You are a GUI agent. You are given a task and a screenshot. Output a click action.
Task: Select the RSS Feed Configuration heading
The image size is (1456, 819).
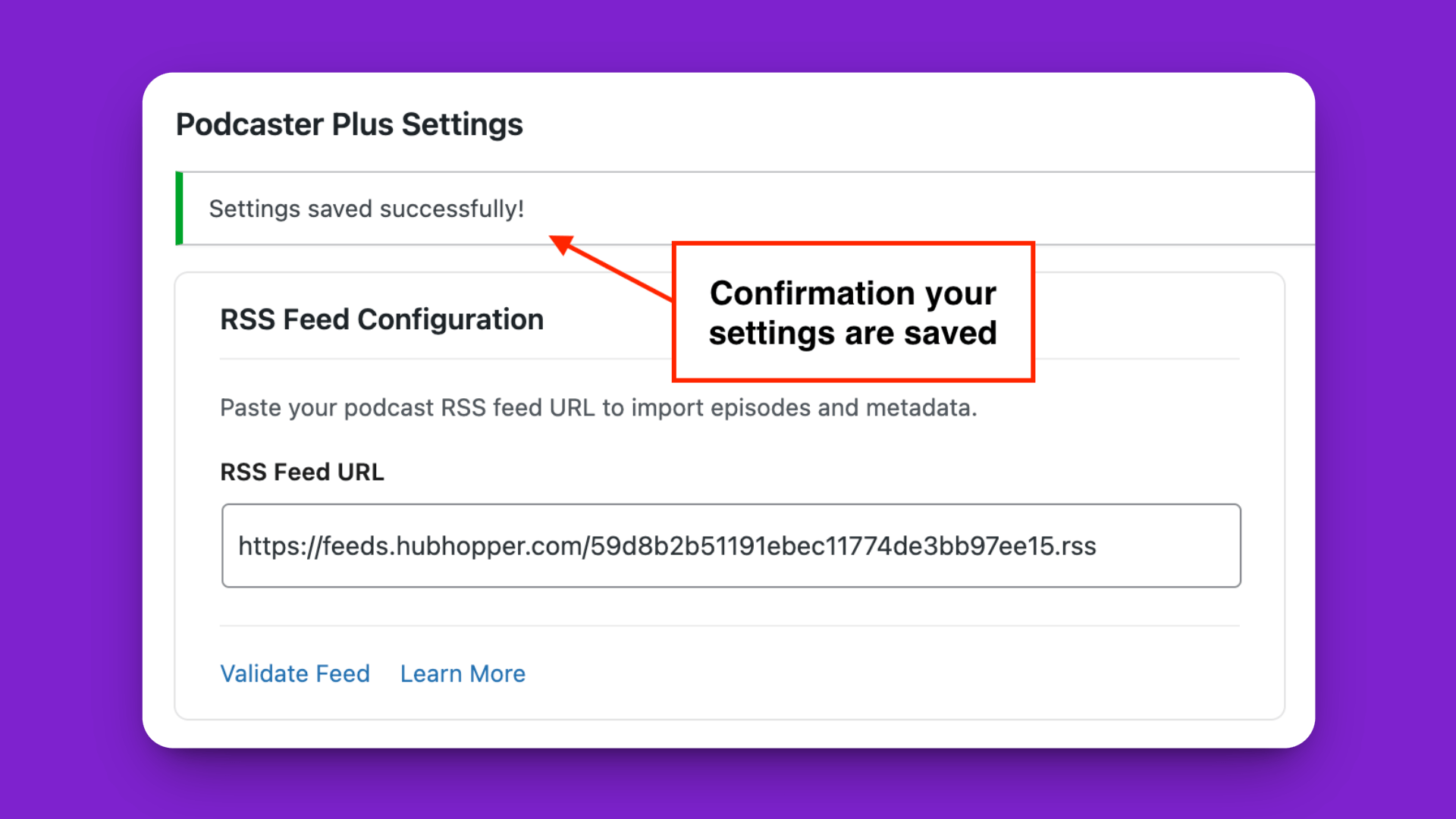(x=381, y=319)
